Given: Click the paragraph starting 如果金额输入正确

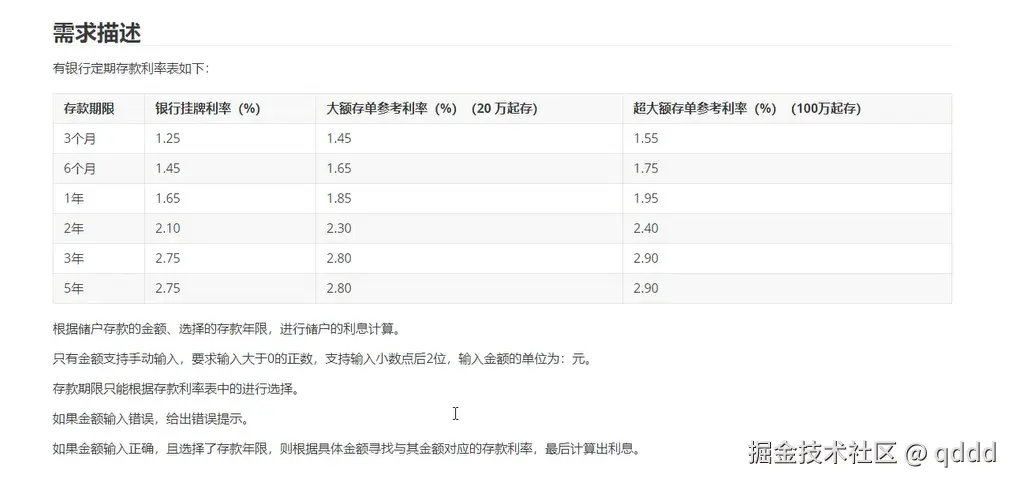Looking at the screenshot, I should pyautogui.click(x=347, y=448).
